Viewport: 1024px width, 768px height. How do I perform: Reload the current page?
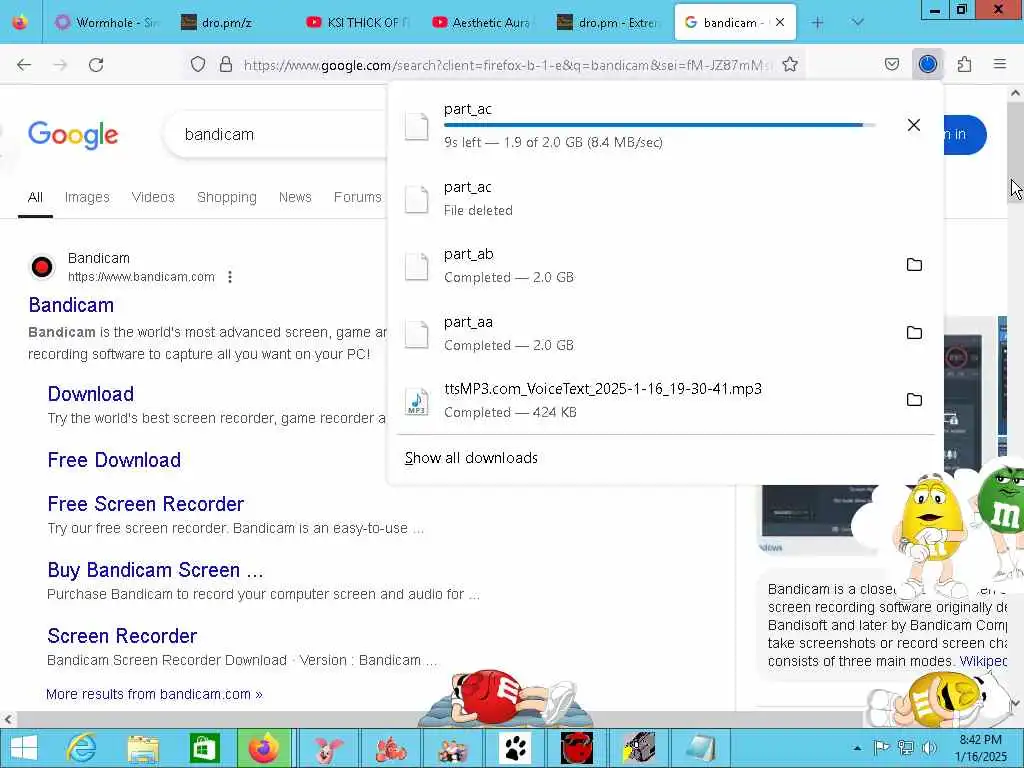coord(96,65)
